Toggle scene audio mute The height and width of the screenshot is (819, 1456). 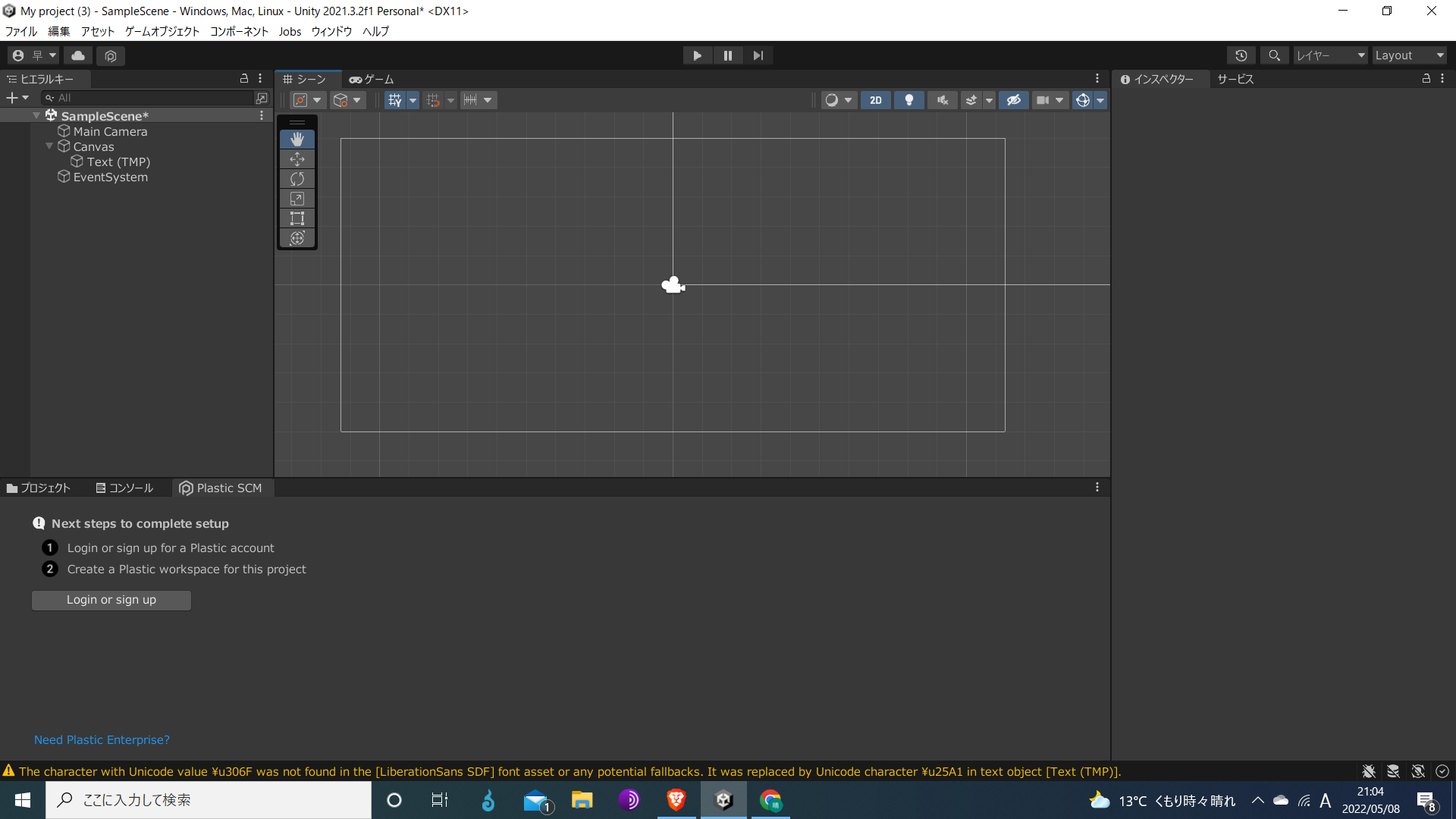pos(943,100)
